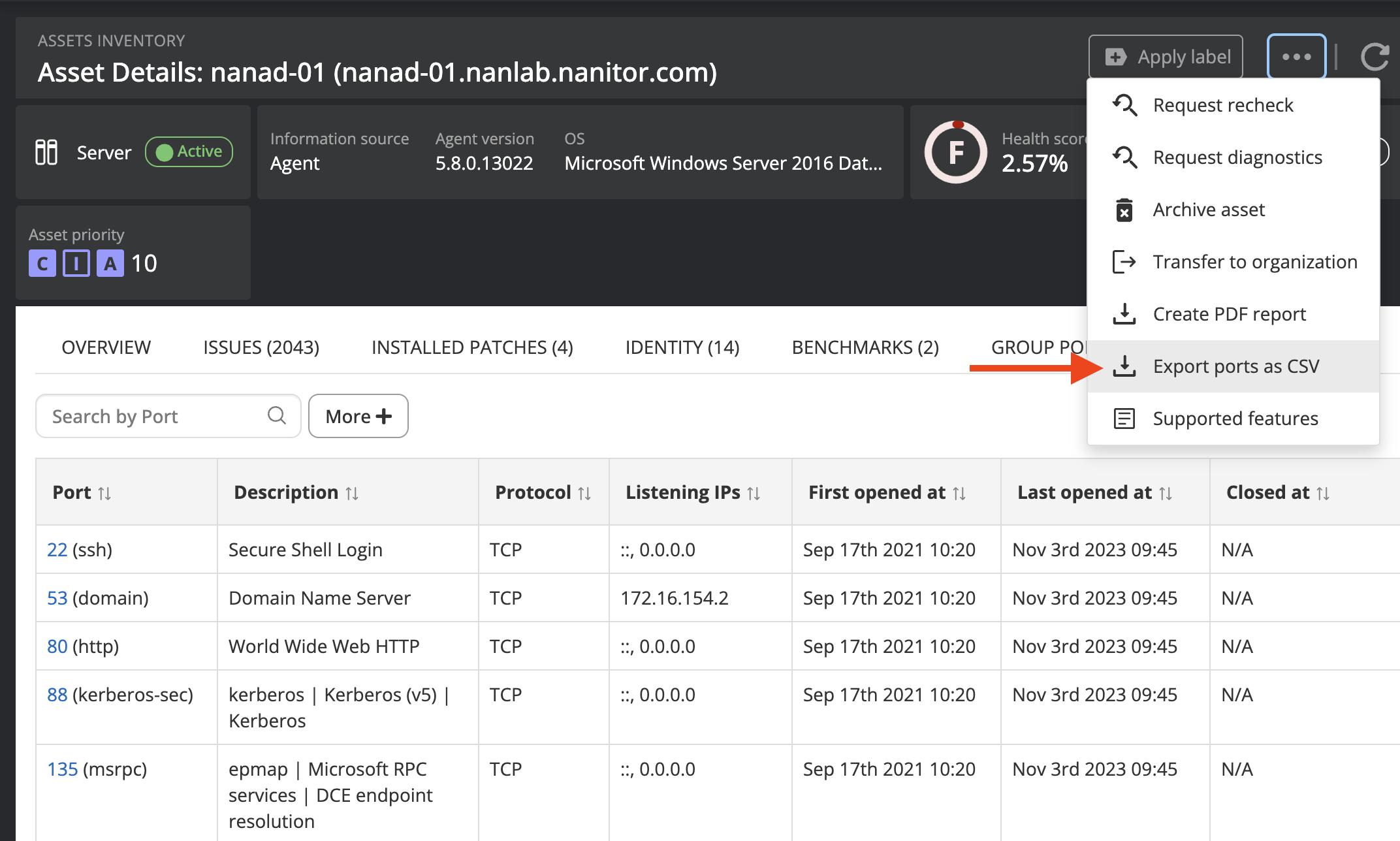Screen dimensions: 1400x841
Task: Click the Apply label button
Action: [1166, 57]
